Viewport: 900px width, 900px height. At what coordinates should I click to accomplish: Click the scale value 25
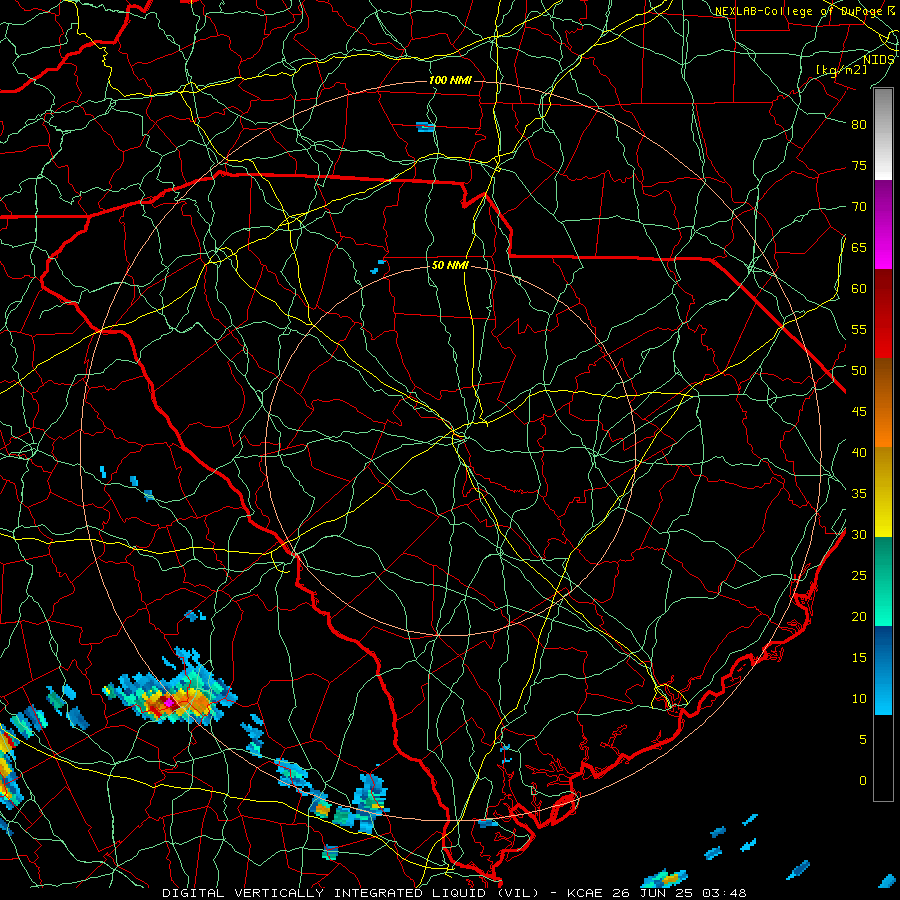[859, 576]
